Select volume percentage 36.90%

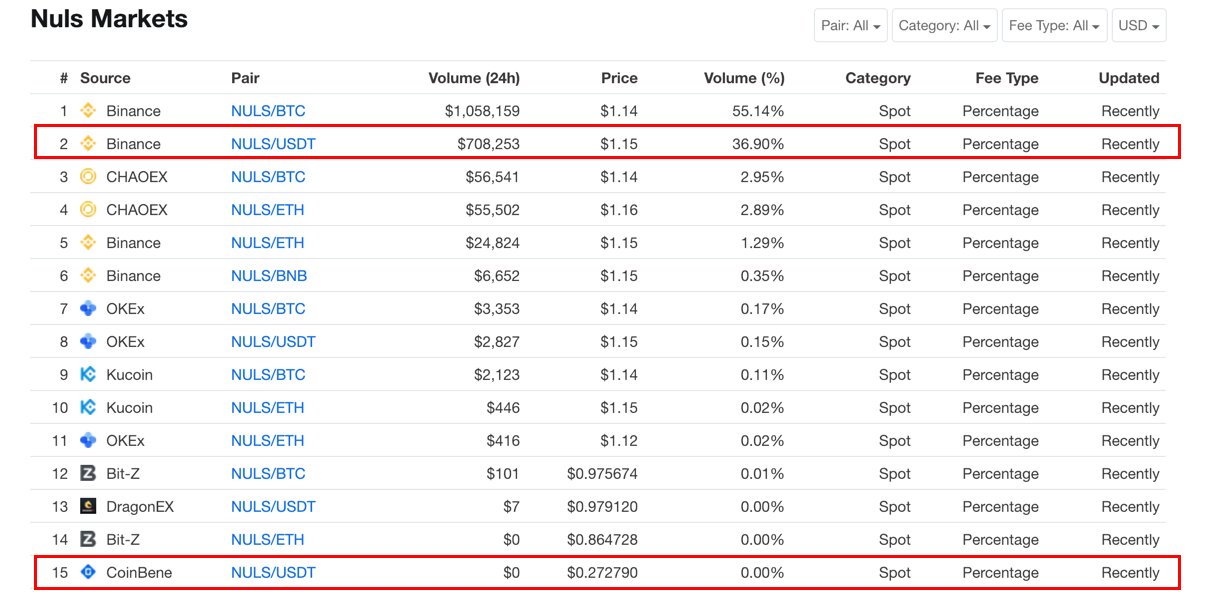point(758,144)
